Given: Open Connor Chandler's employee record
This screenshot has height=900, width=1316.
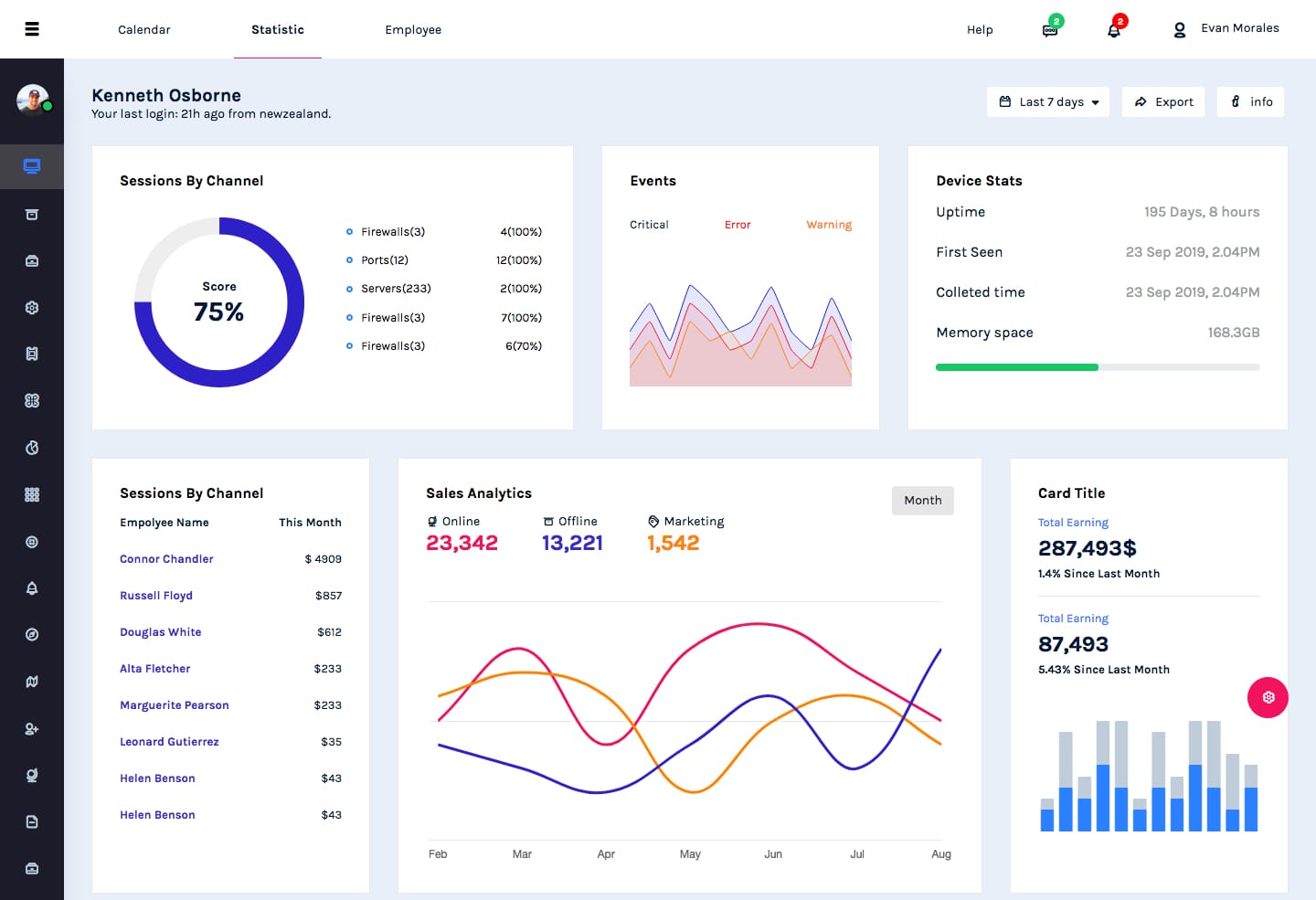Looking at the screenshot, I should (166, 558).
